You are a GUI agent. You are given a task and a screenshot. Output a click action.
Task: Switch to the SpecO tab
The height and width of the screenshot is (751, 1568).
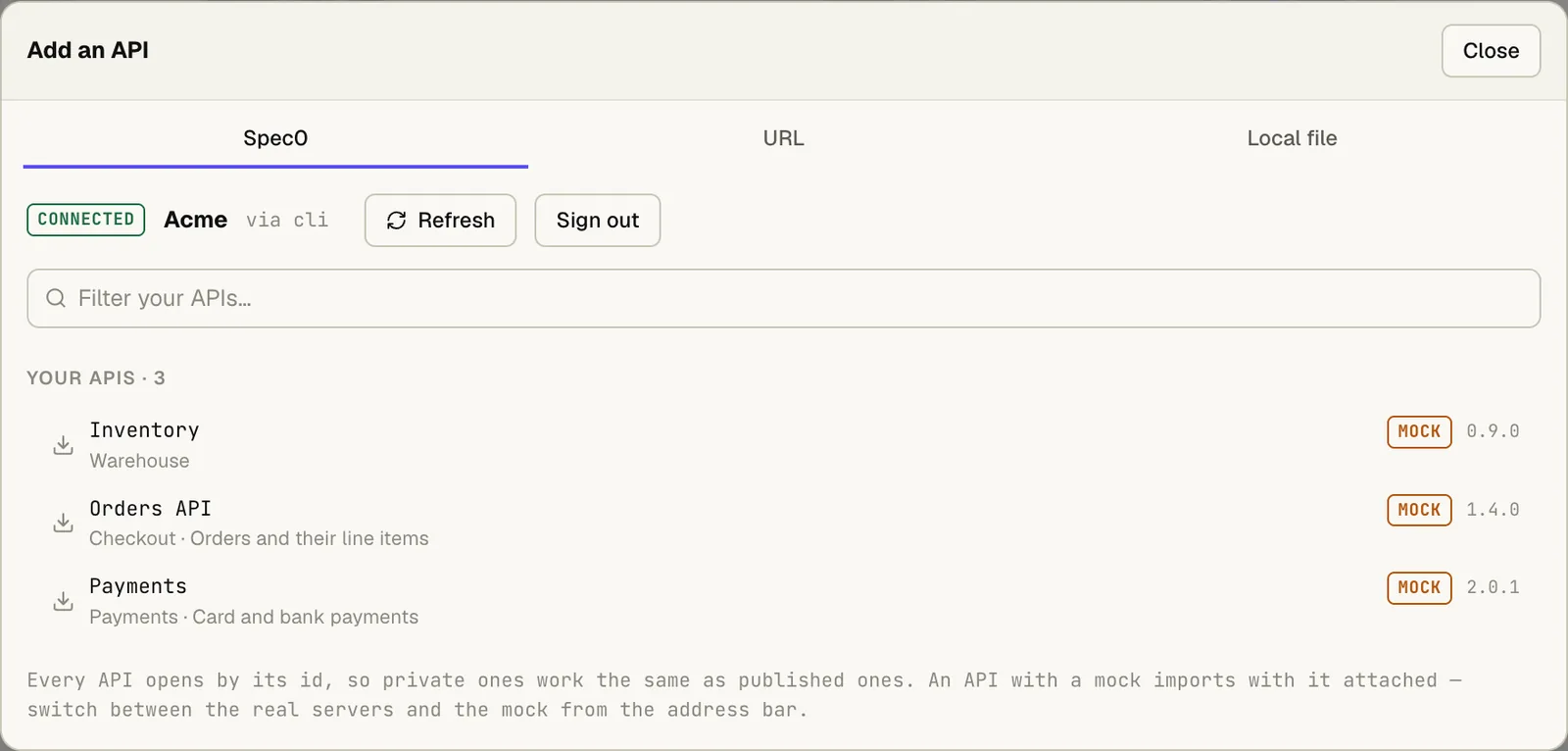275,138
